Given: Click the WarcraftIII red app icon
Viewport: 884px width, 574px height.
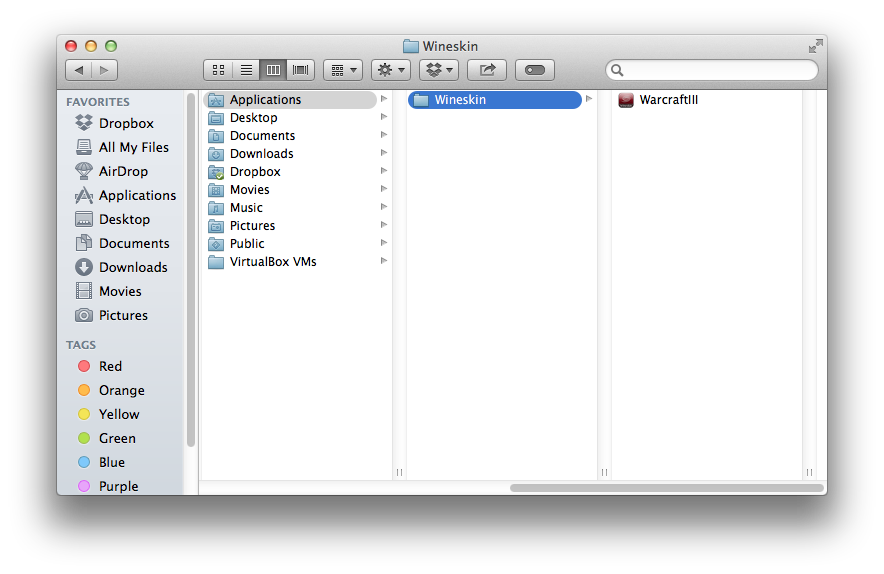Looking at the screenshot, I should coord(626,100).
